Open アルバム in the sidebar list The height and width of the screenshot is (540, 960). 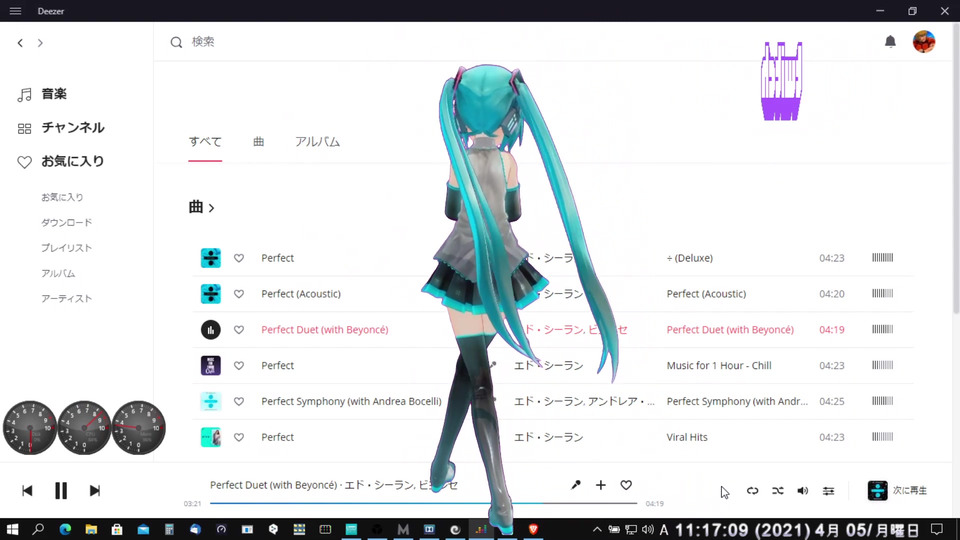pyautogui.click(x=58, y=273)
